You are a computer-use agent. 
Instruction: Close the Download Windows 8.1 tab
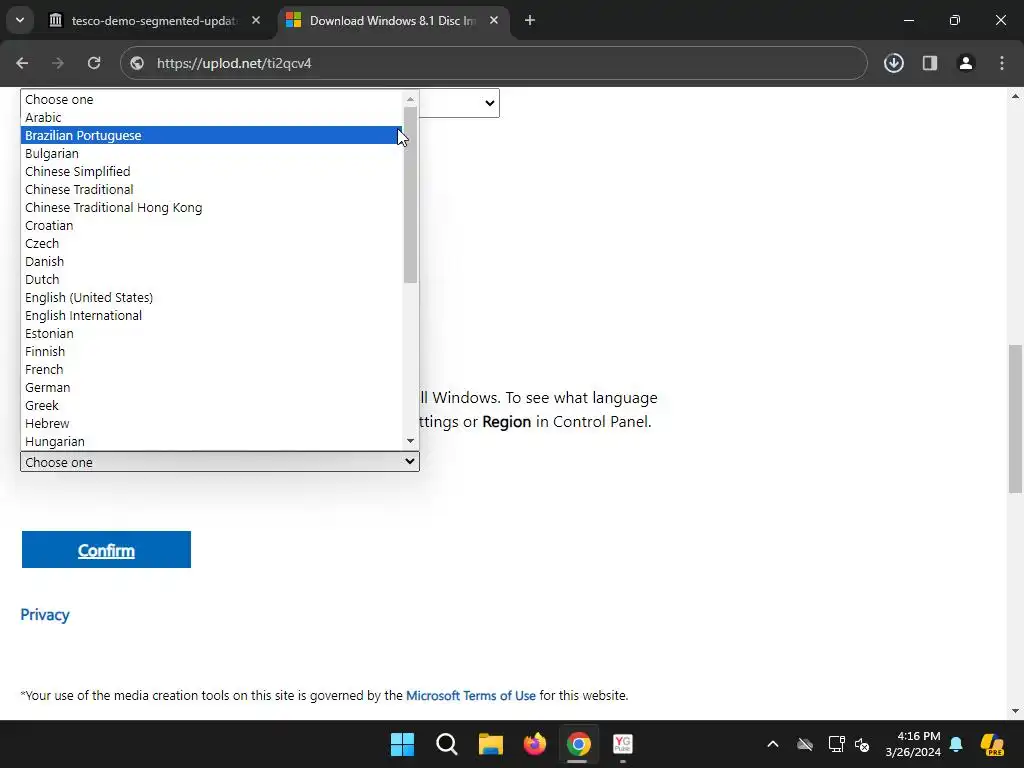pyautogui.click(x=494, y=21)
